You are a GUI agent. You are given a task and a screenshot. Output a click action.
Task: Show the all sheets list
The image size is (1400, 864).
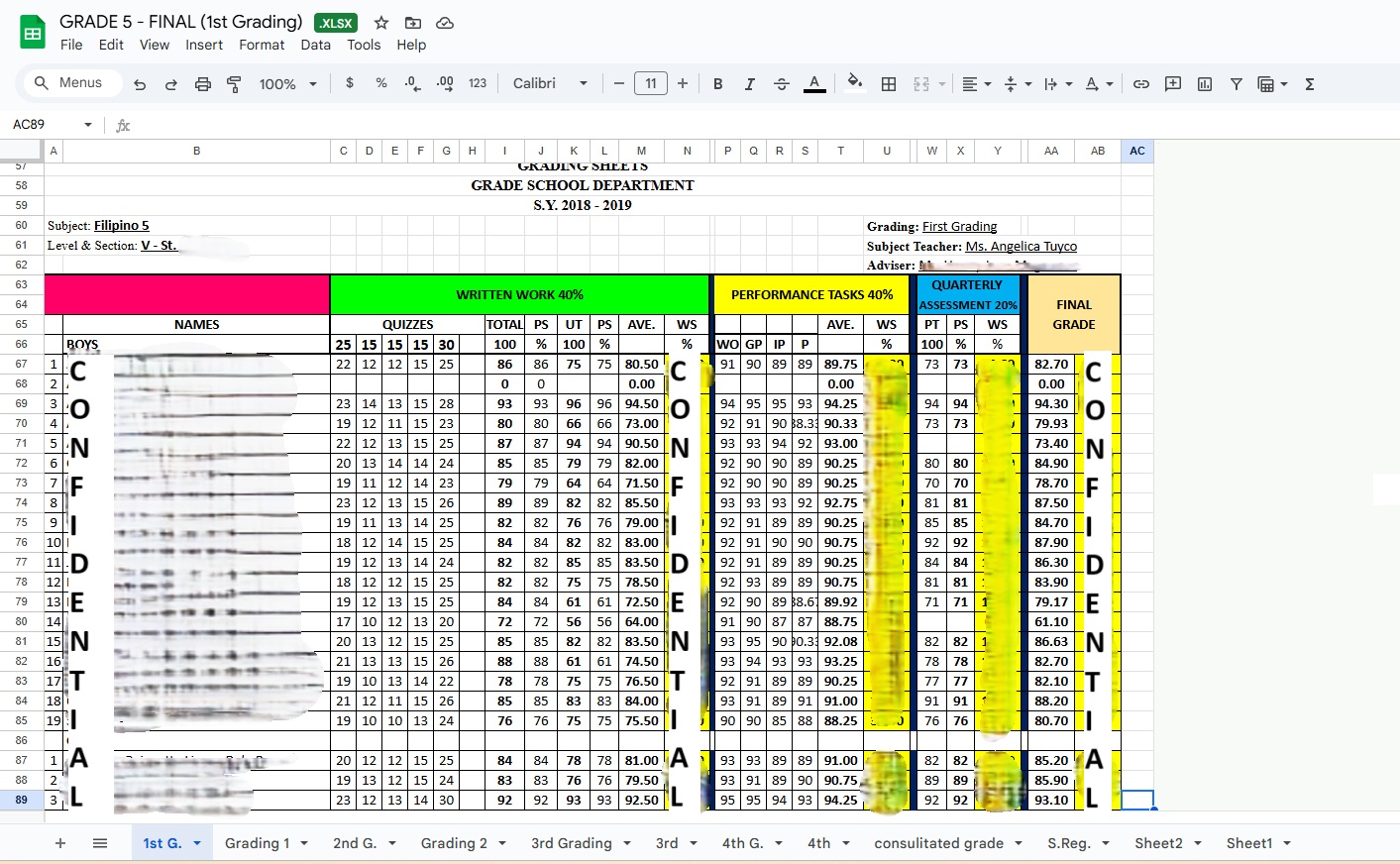click(x=100, y=843)
